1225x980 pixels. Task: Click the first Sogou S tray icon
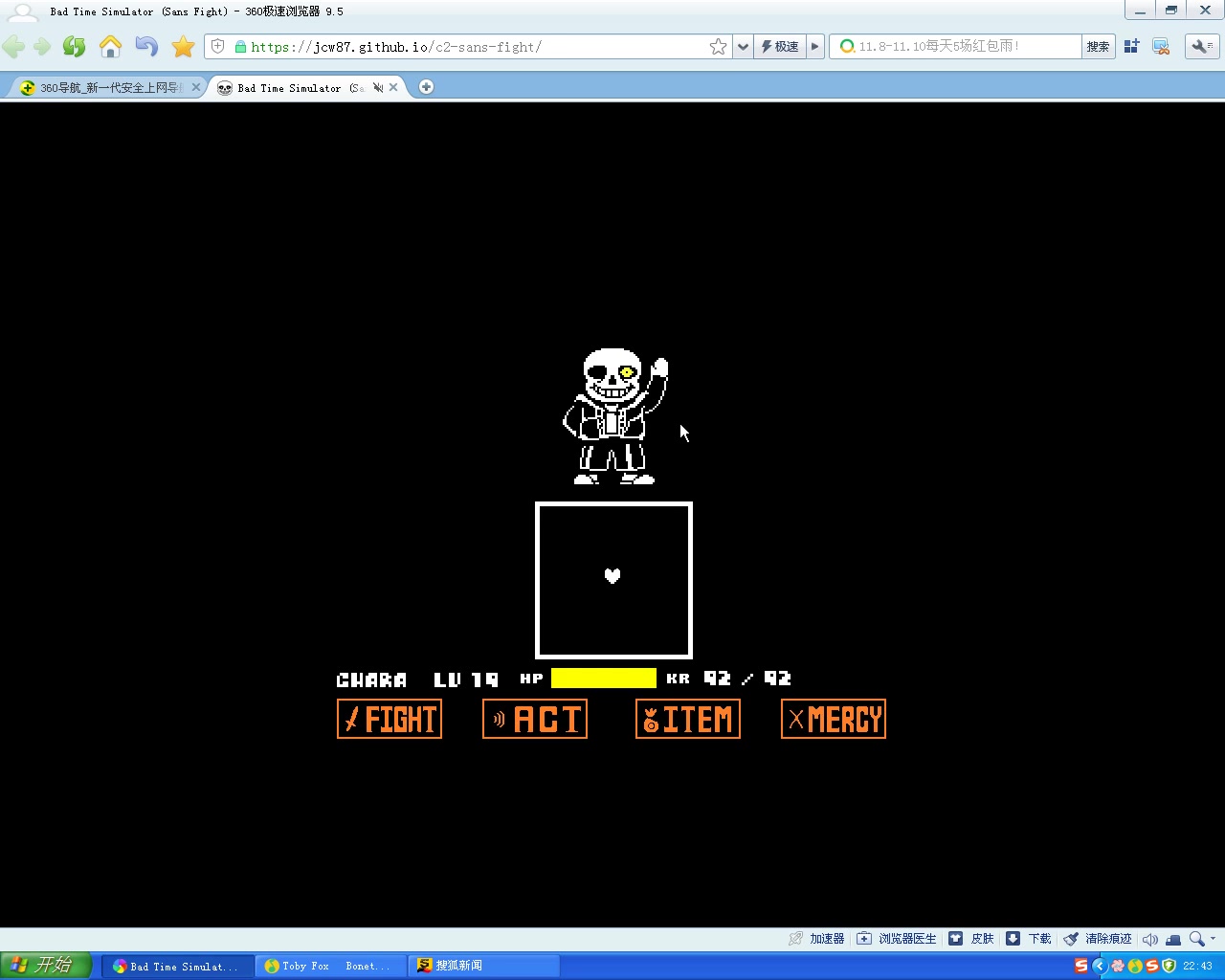coord(1081,966)
